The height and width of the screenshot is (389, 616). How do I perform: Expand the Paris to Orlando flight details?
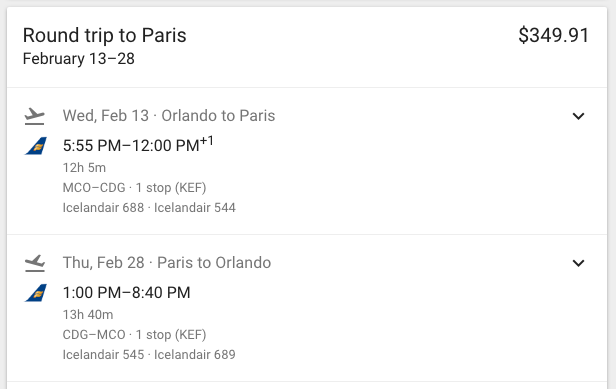coord(578,263)
